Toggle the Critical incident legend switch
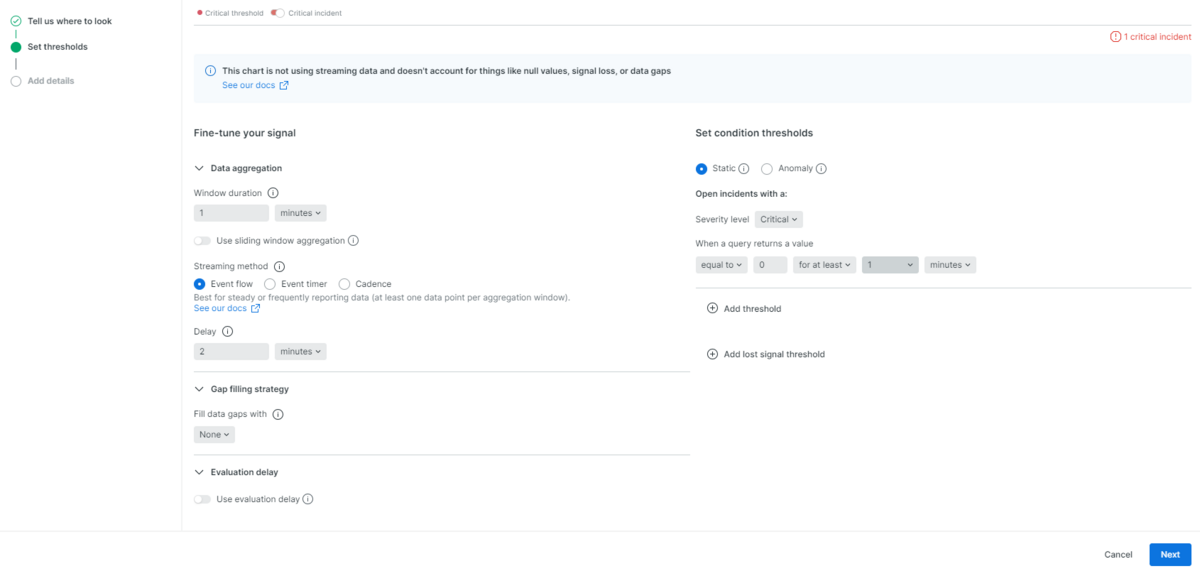The image size is (1200, 576). pyautogui.click(x=278, y=13)
